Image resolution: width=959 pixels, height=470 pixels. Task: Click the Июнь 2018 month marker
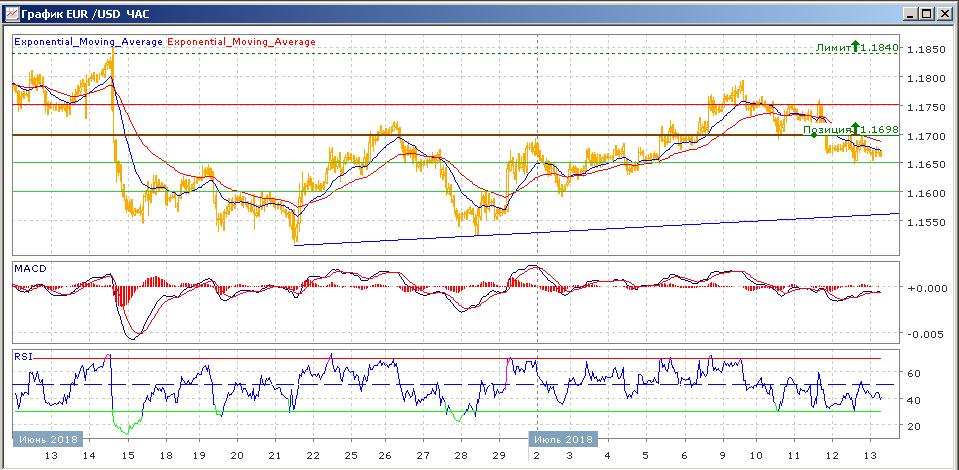tap(48, 439)
